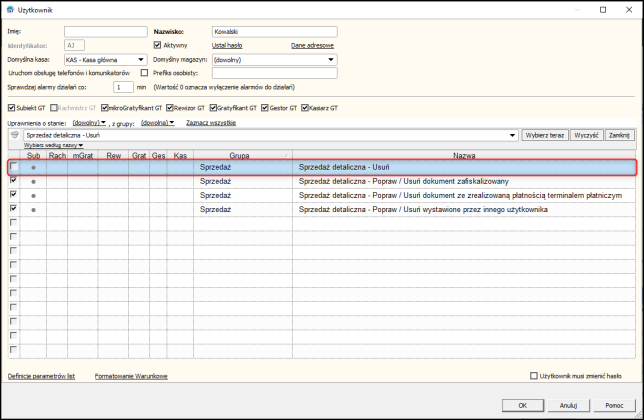This screenshot has height=420, width=644.
Task: Click the Sub column header
Action: point(33,155)
